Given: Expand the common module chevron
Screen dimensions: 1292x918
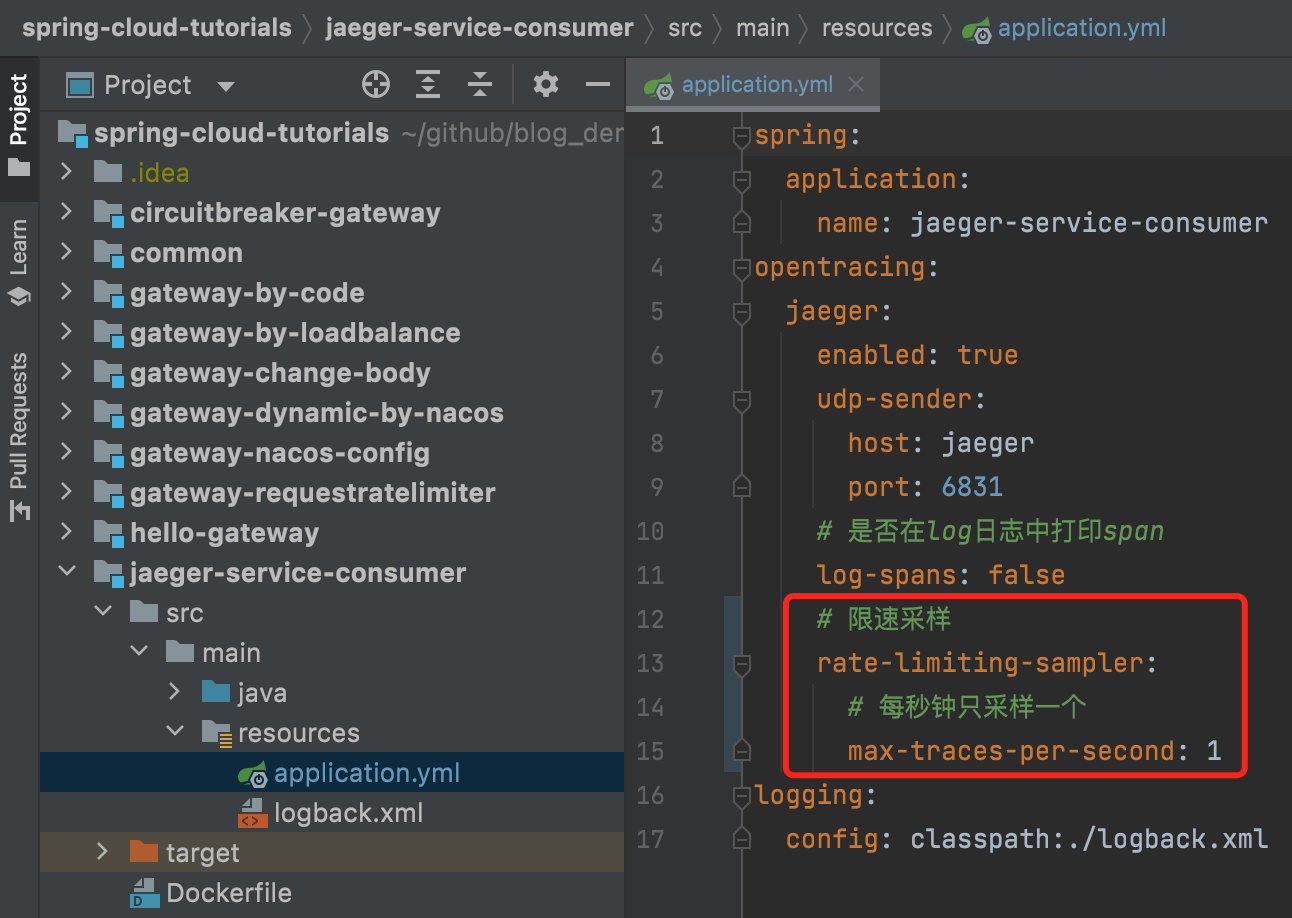Looking at the screenshot, I should point(66,252).
